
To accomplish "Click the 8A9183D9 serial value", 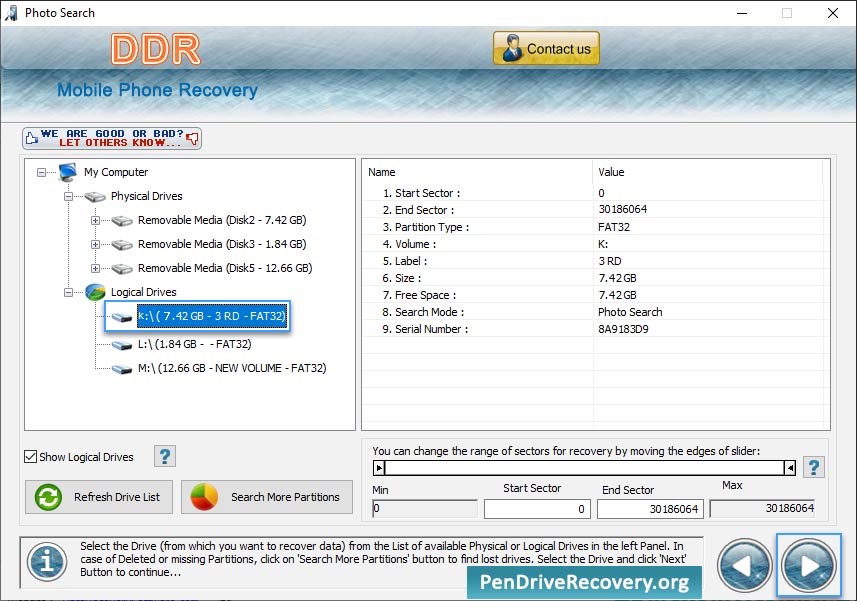I will click(x=623, y=329).
